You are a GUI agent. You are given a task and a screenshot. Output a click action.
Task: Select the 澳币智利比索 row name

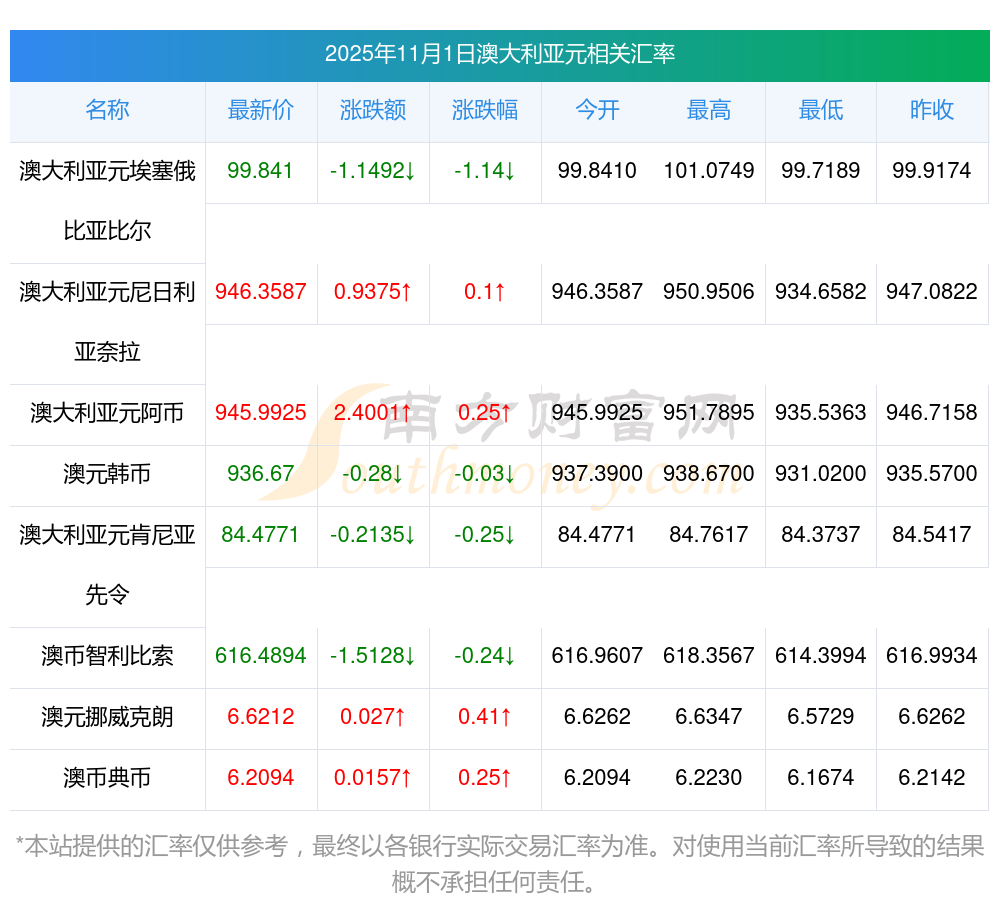107,656
